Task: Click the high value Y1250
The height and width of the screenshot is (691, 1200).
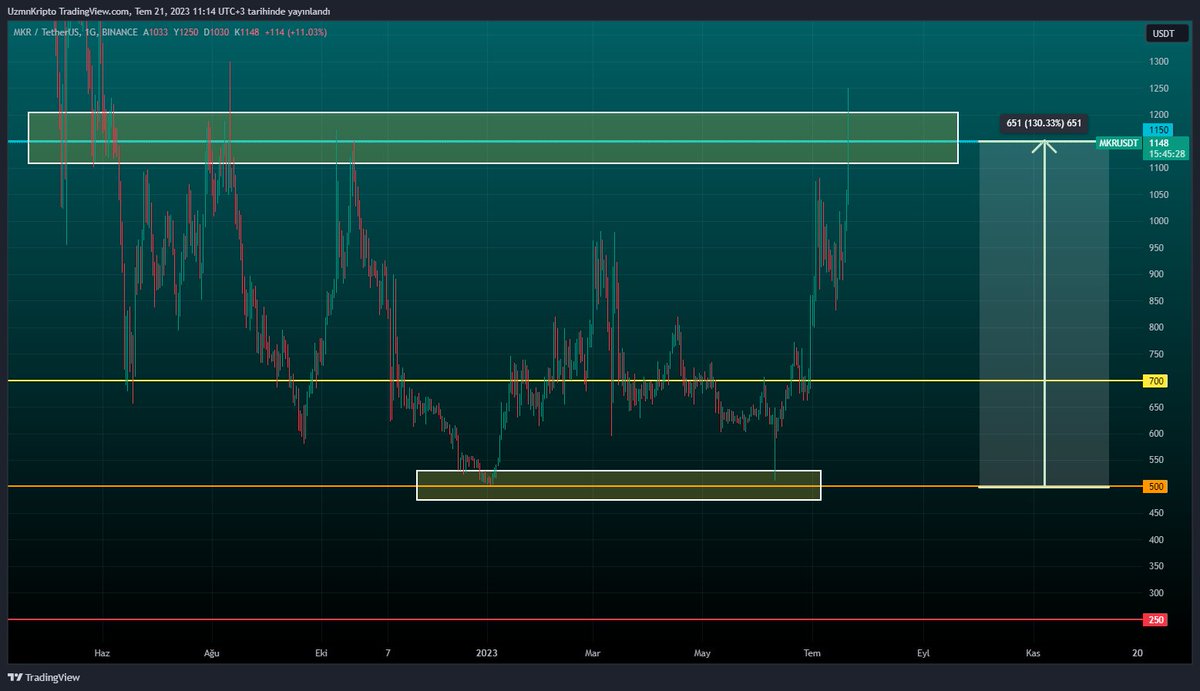Action: tap(186, 32)
